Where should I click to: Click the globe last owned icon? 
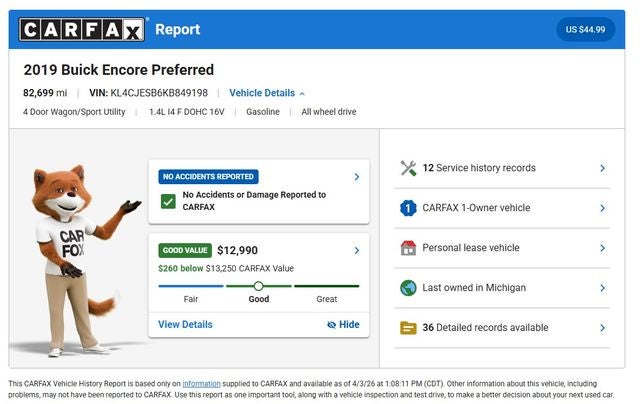(x=408, y=288)
